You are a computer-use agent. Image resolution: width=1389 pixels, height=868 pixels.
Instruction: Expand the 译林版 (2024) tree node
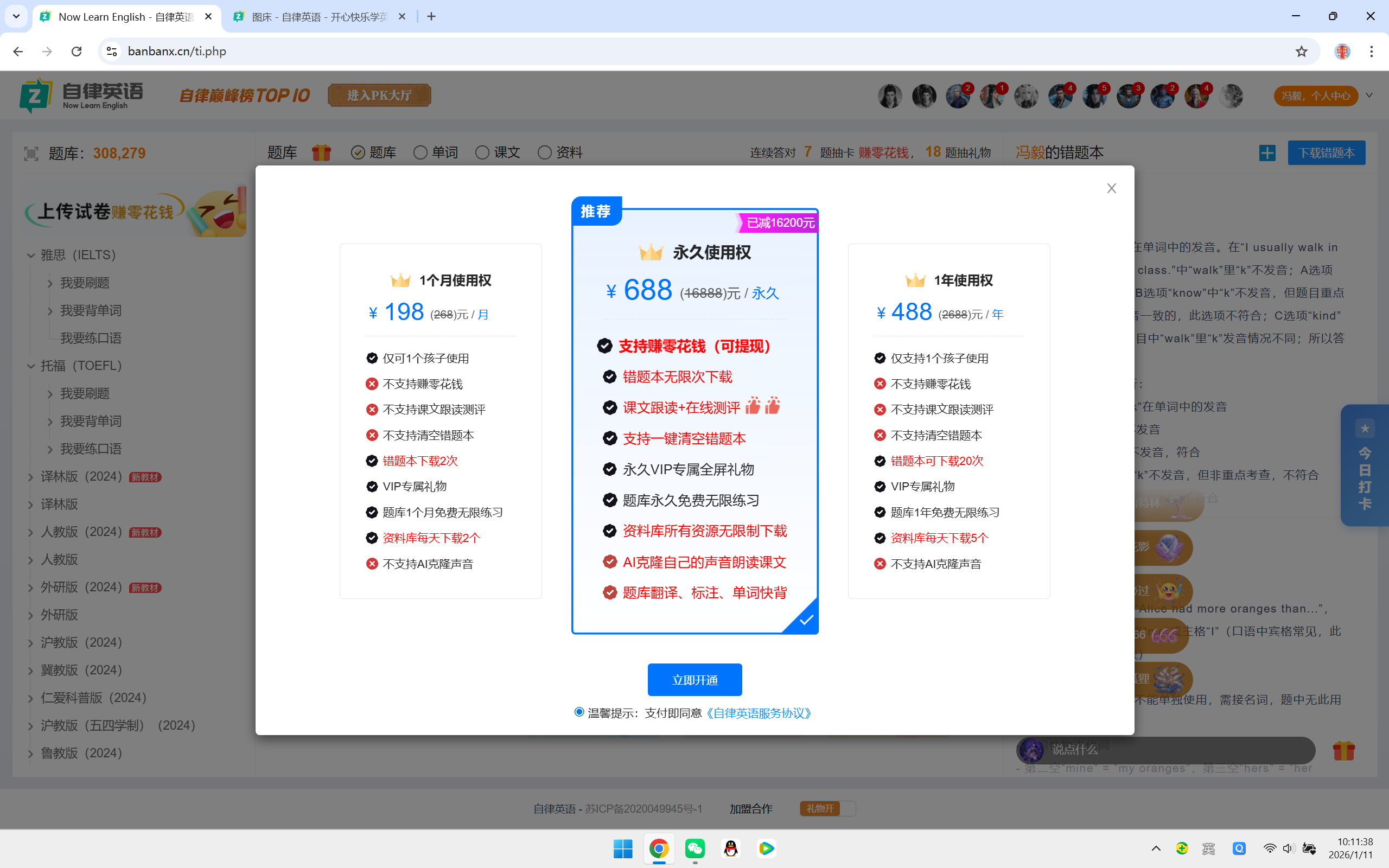(31, 477)
